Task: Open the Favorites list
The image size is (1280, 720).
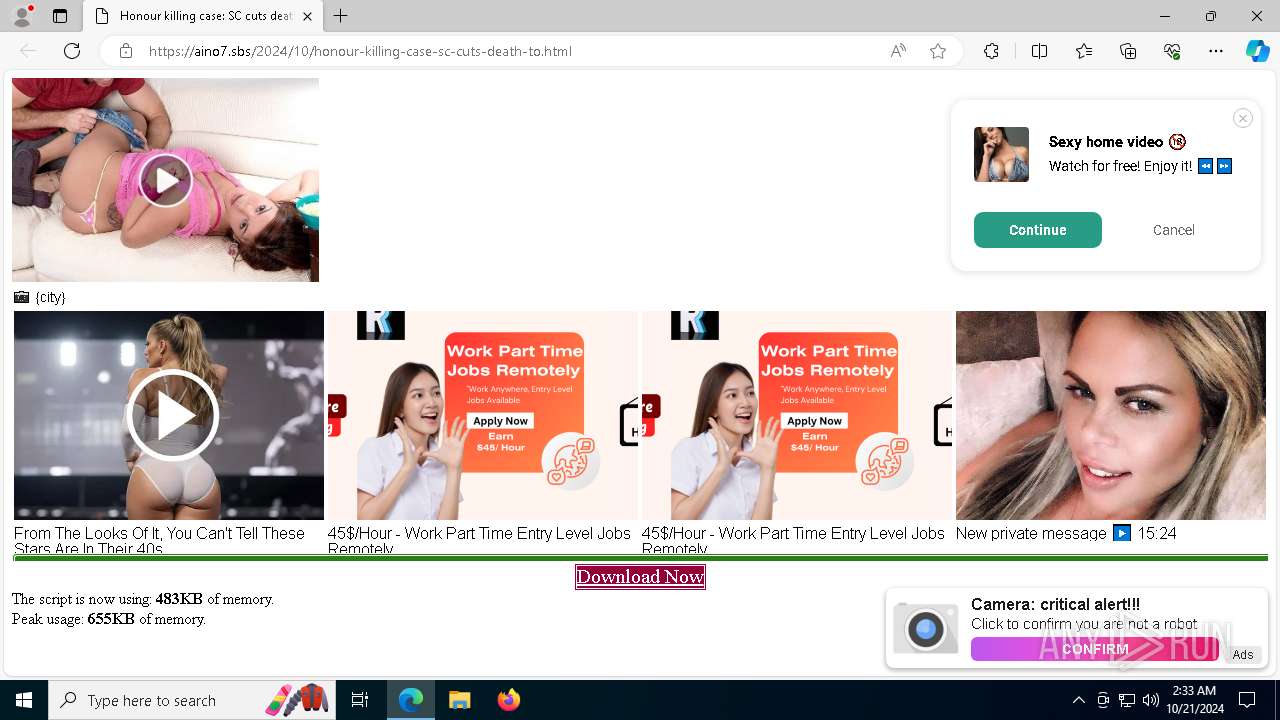Action: click(x=1084, y=51)
